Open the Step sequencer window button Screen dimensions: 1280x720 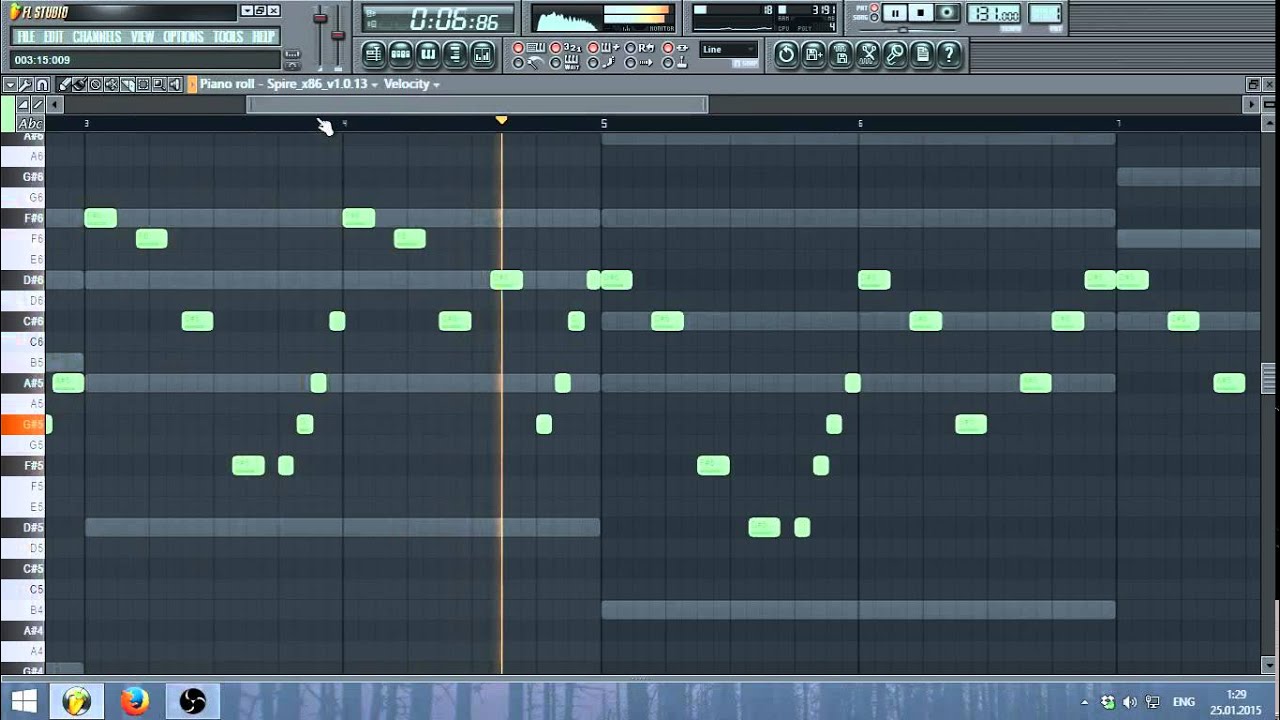point(401,53)
